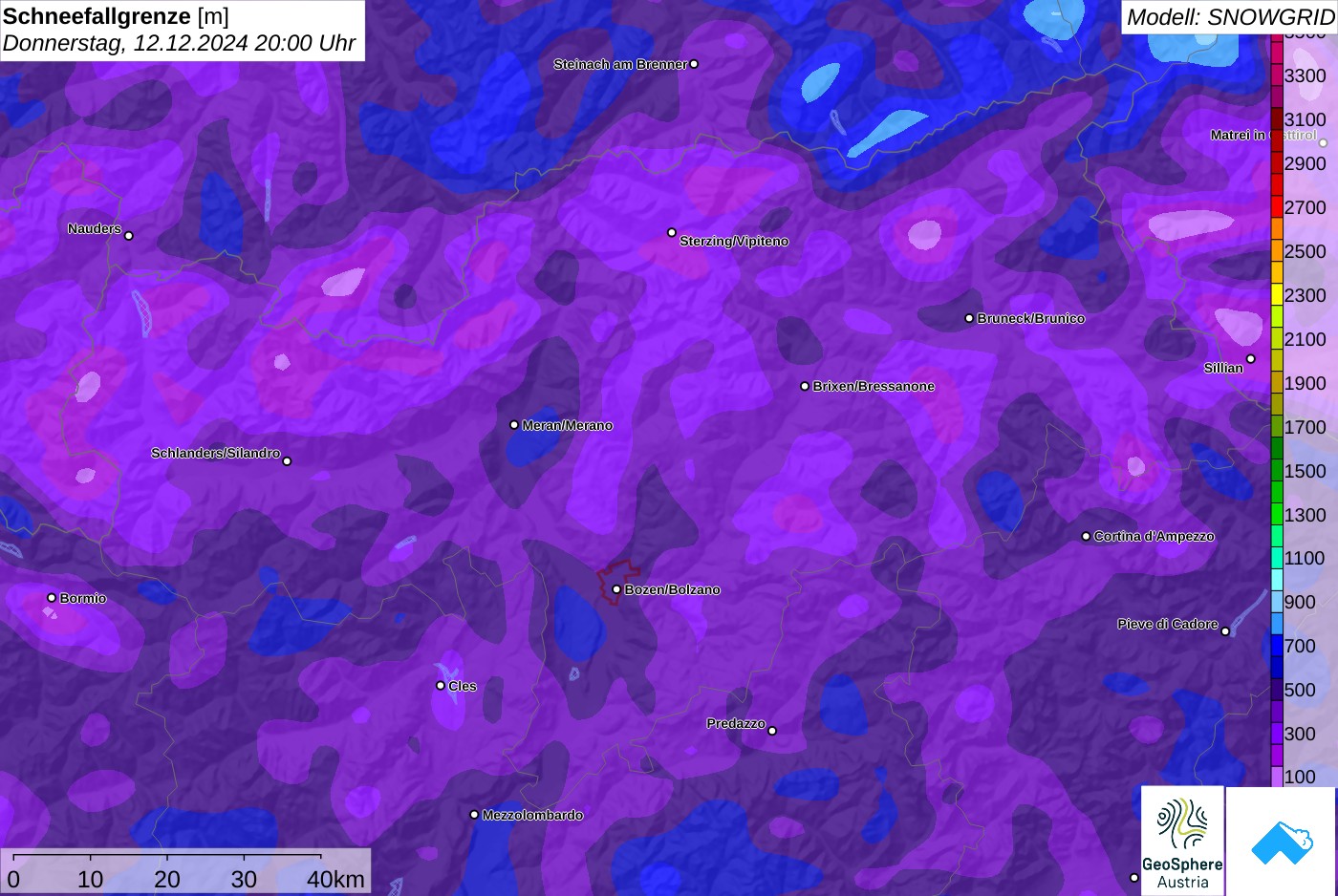
Task: Click the Nauders location marker dot
Action: click(x=129, y=235)
